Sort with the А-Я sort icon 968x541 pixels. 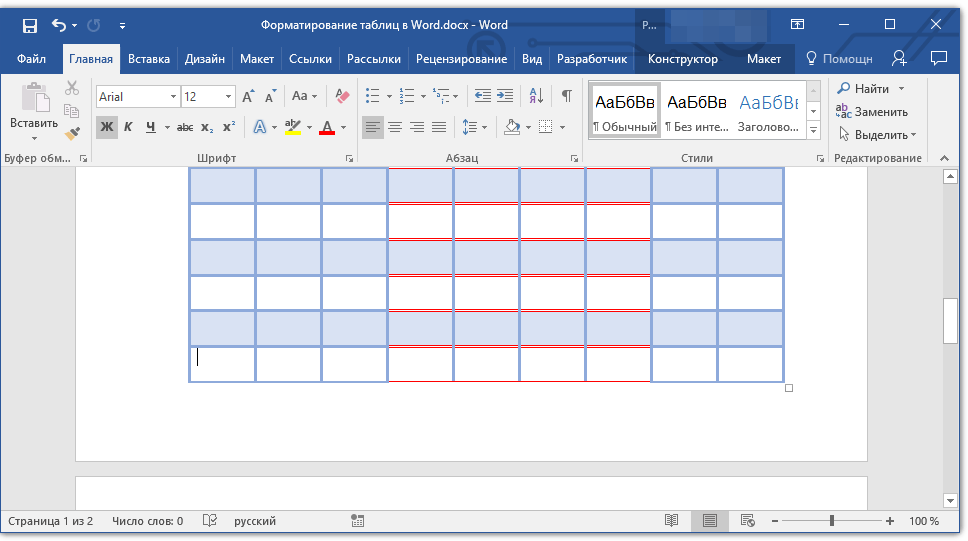(x=536, y=96)
